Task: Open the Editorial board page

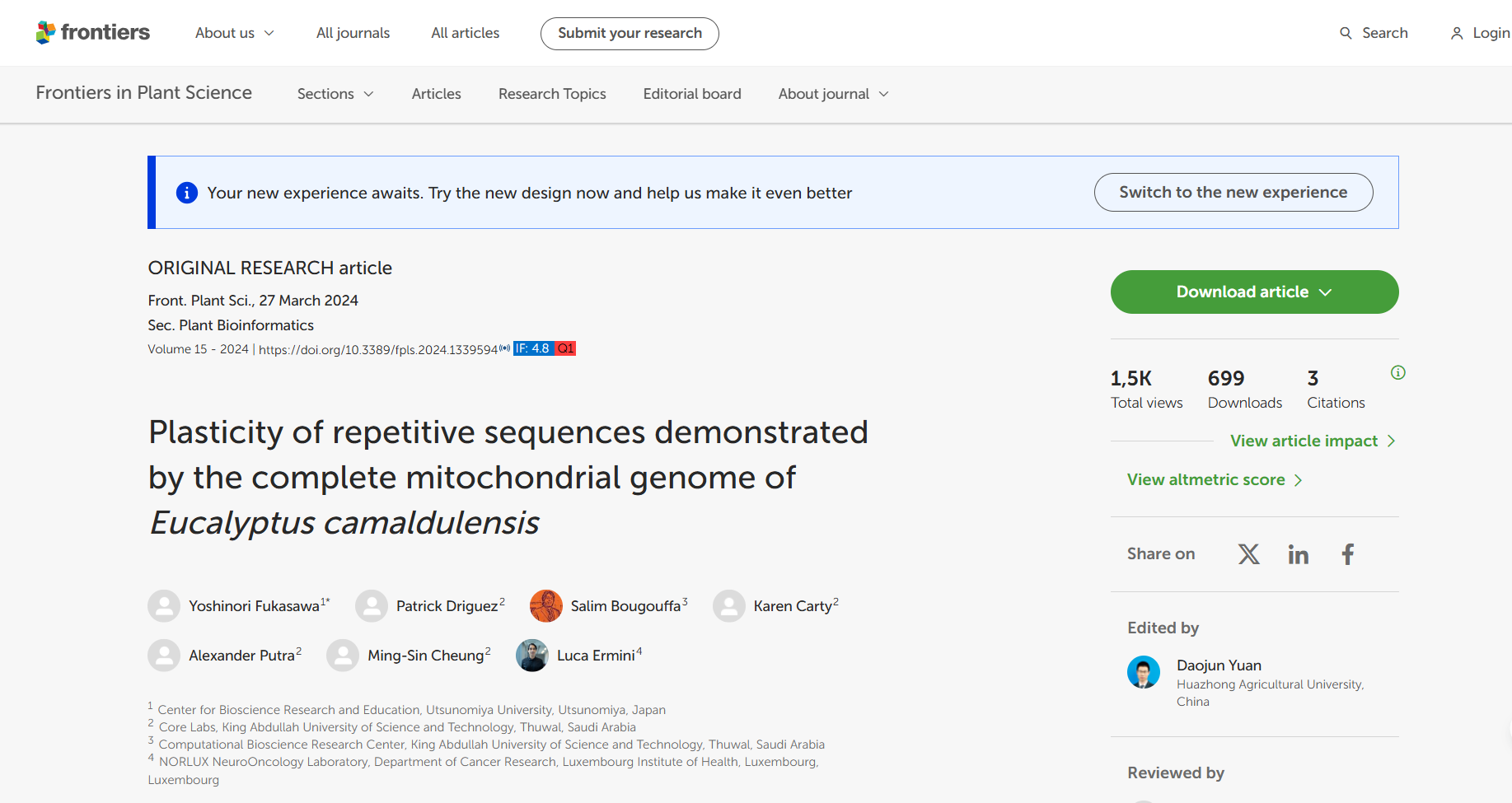Action: [692, 94]
